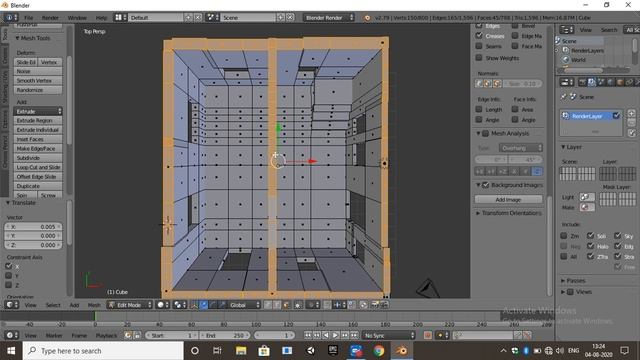Enable Face Info Area checkbox
The height and width of the screenshot is (360, 640).
pyautogui.click(x=515, y=109)
